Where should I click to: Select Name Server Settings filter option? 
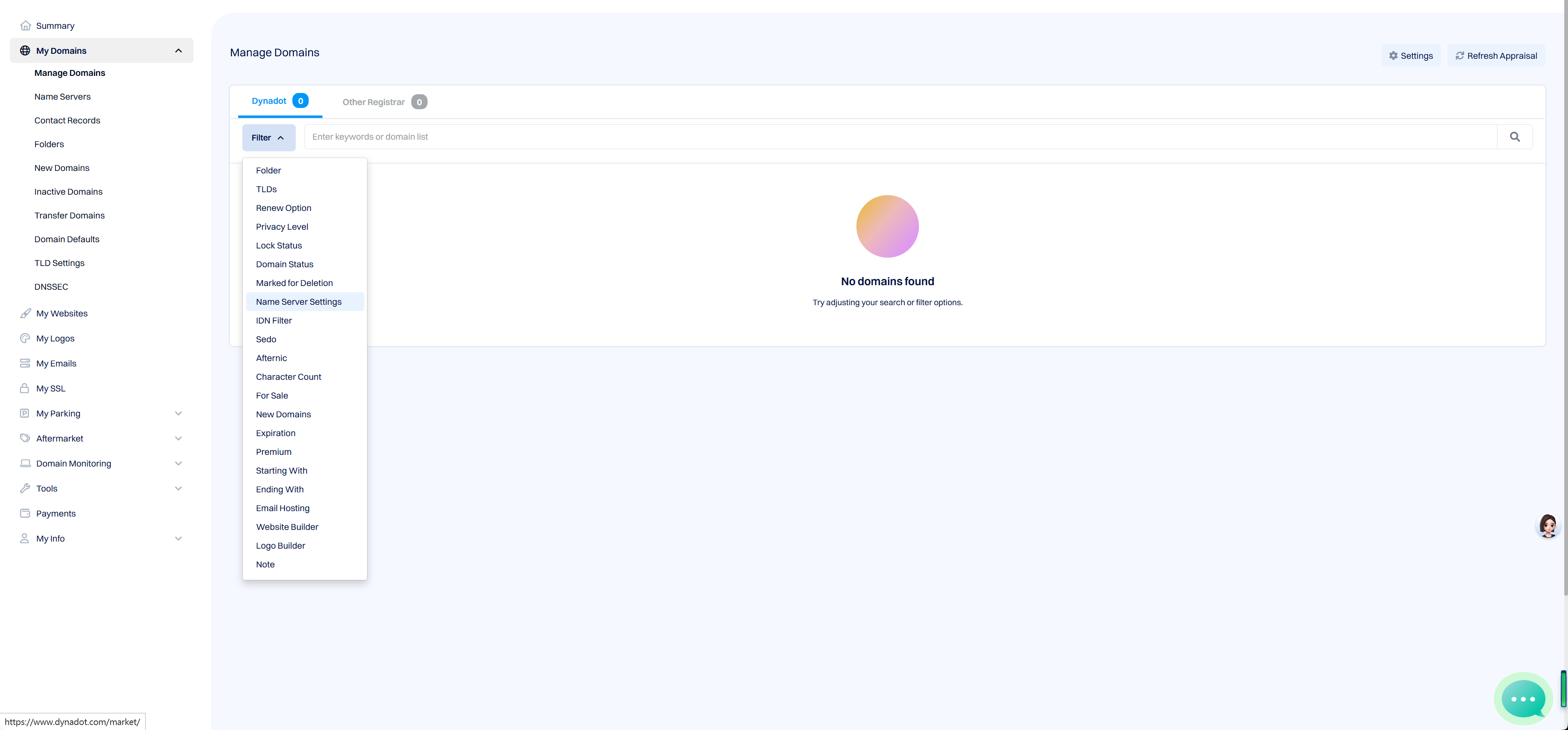[299, 302]
